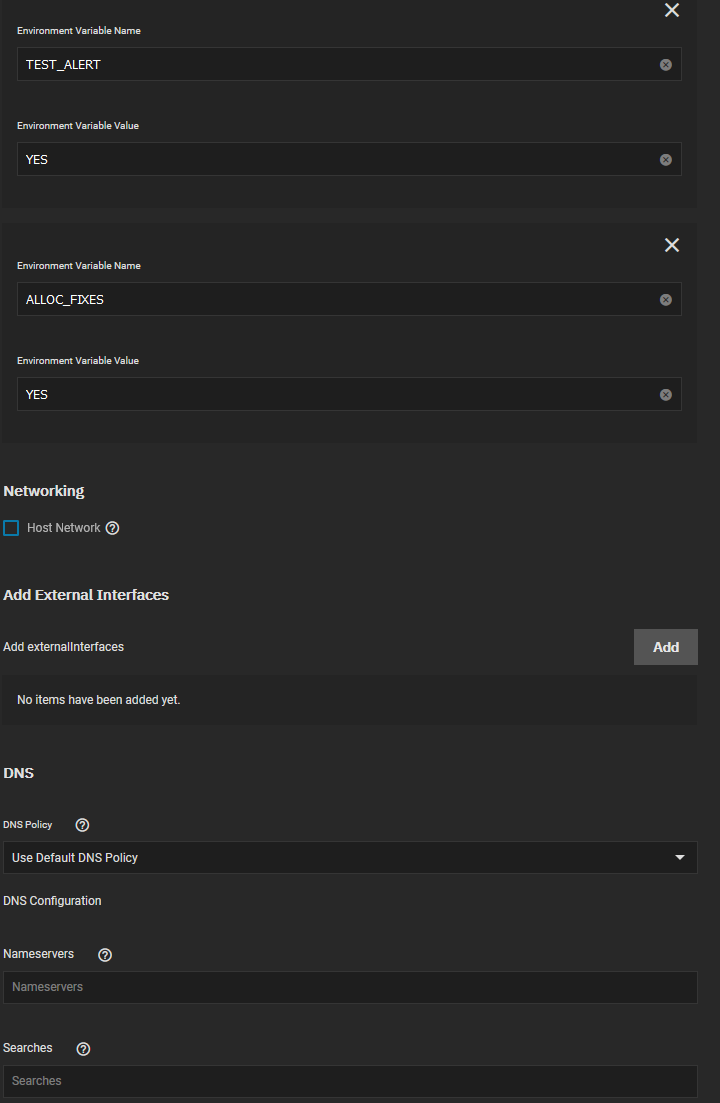Screen dimensions: 720x1103
Task: Edit the value field of ALLOC_FIXES variable
Action: [330, 395]
